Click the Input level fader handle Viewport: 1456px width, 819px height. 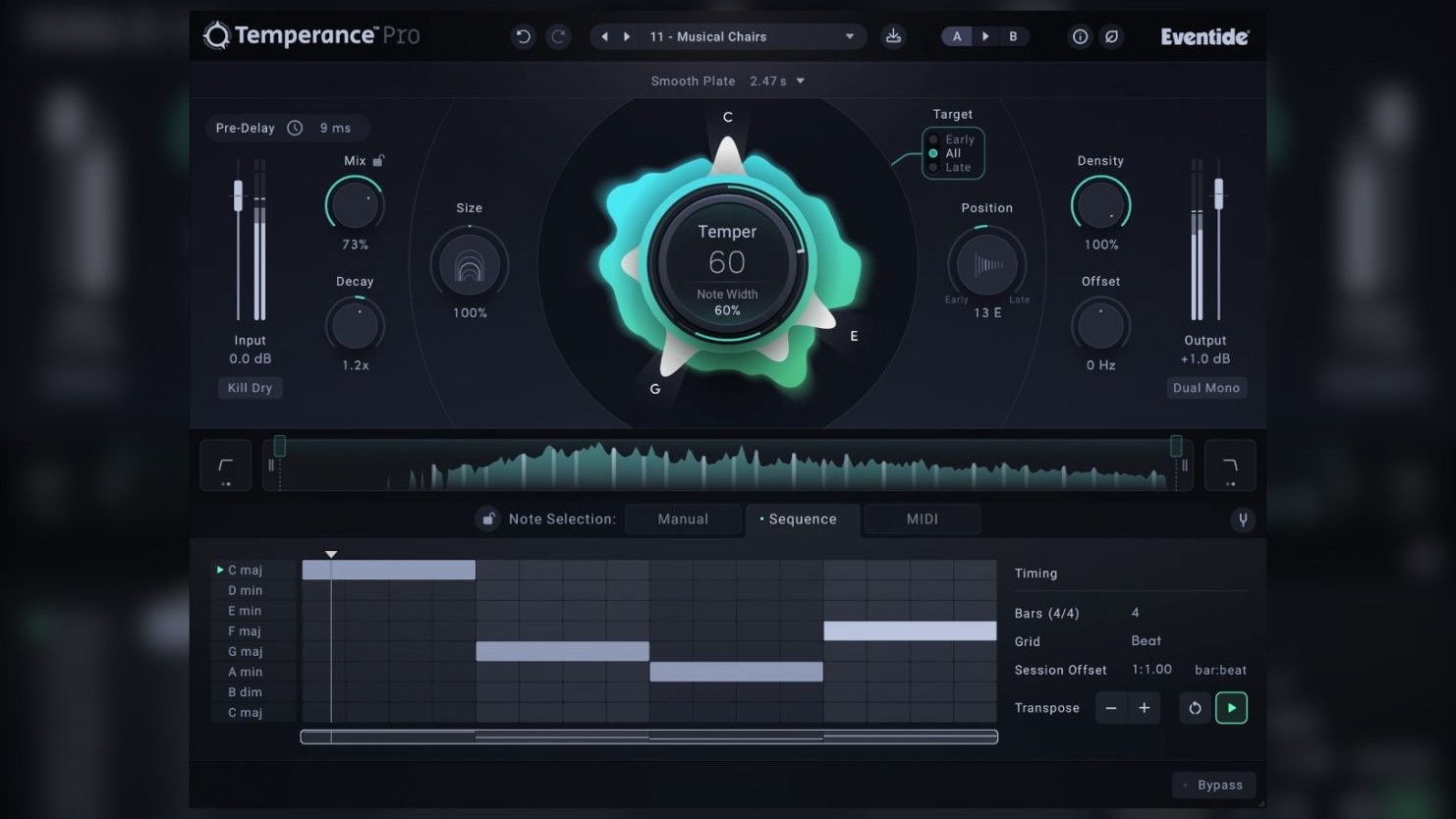pyautogui.click(x=238, y=195)
